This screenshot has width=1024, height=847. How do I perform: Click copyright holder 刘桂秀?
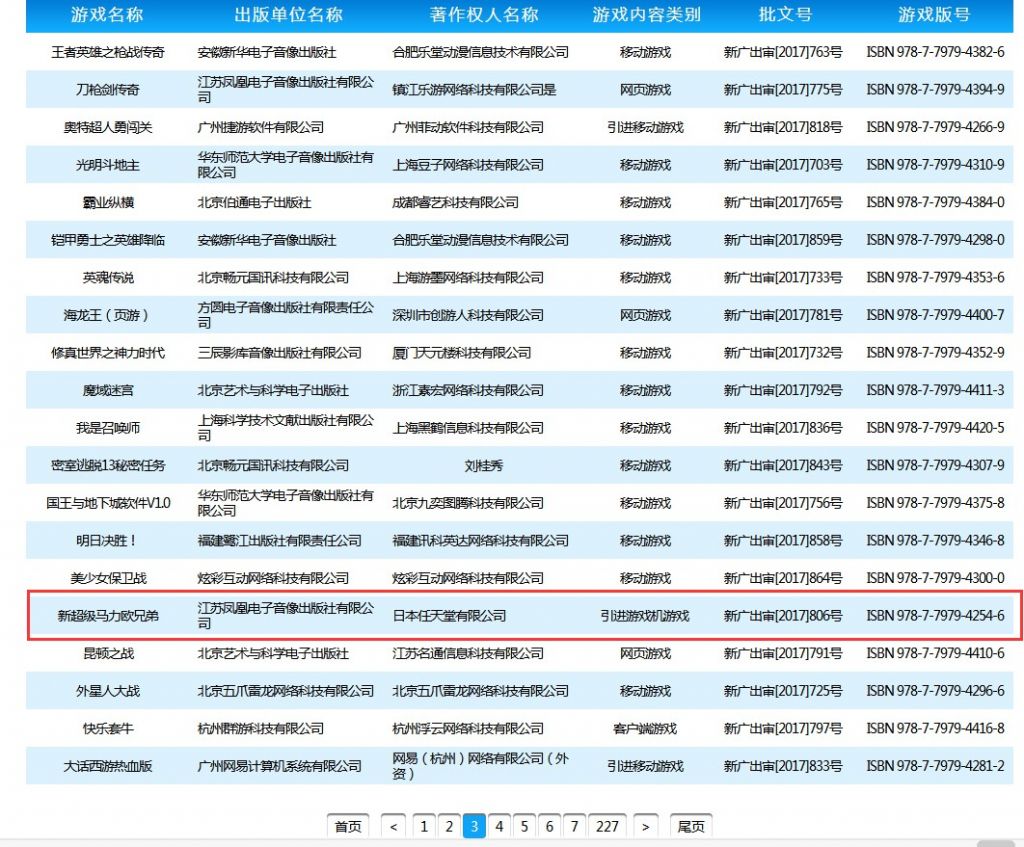pos(484,466)
